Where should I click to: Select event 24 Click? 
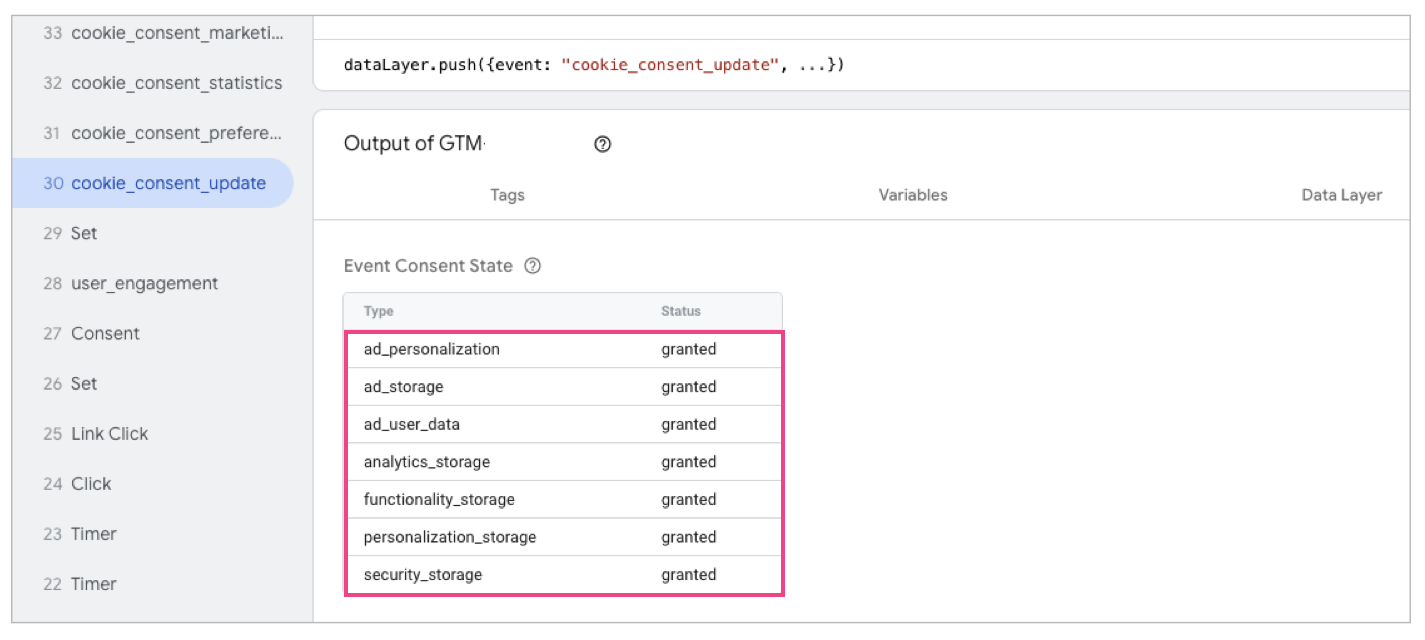click(x=78, y=483)
